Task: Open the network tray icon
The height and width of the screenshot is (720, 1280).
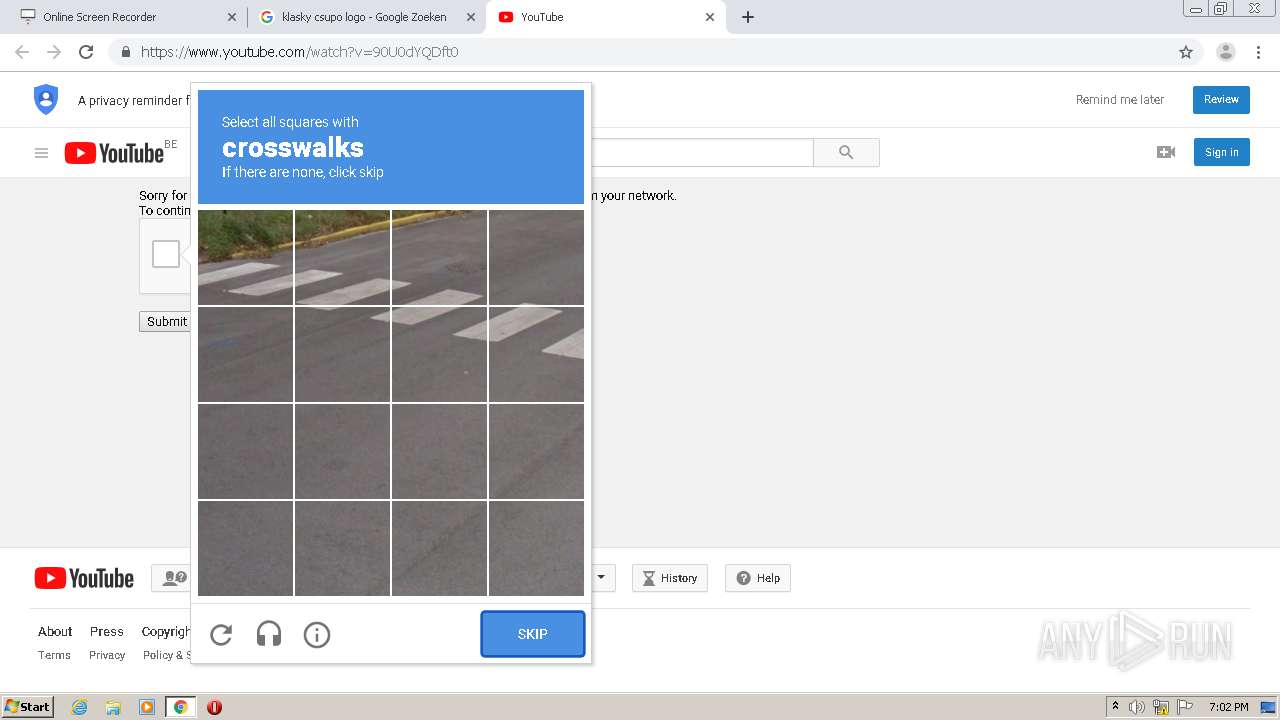Action: (1161, 707)
